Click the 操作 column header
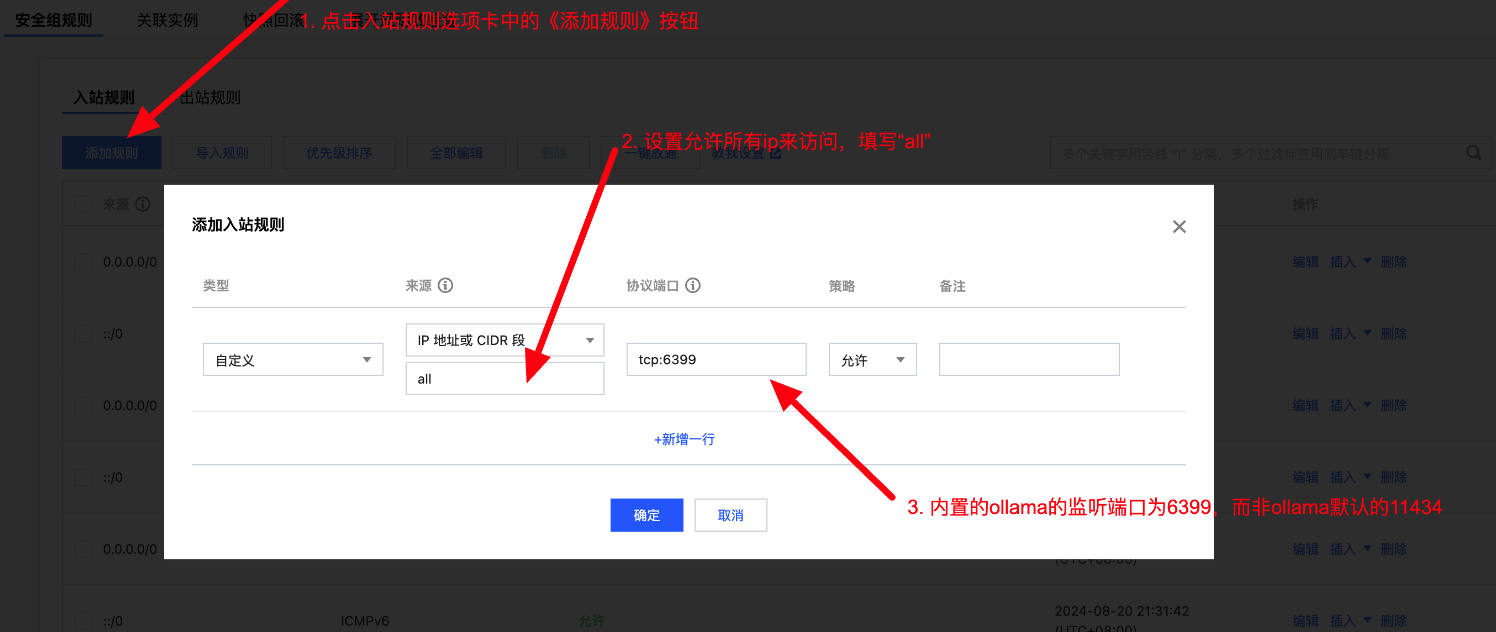 coord(1305,204)
